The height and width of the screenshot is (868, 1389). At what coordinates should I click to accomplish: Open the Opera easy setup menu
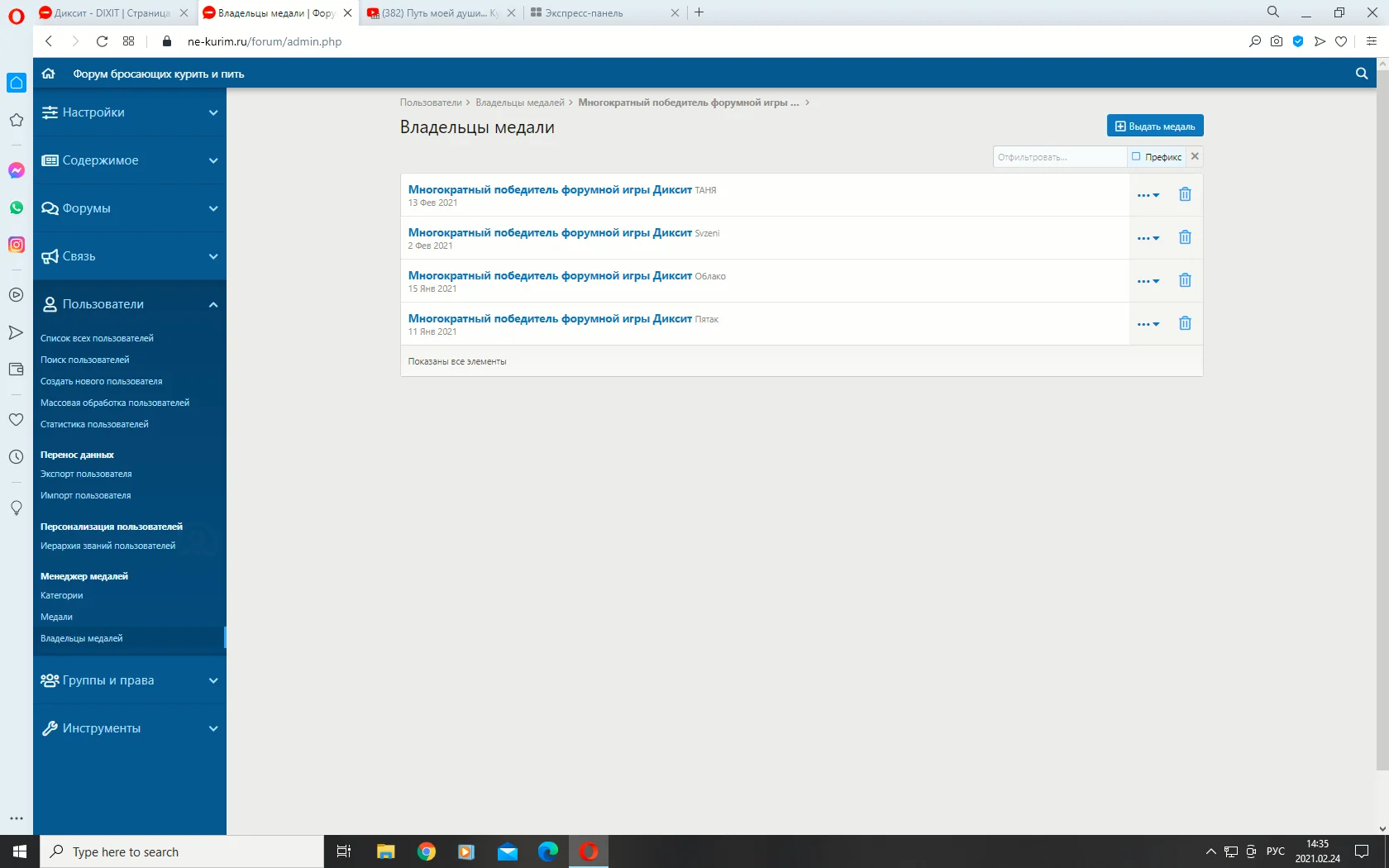(x=1372, y=41)
